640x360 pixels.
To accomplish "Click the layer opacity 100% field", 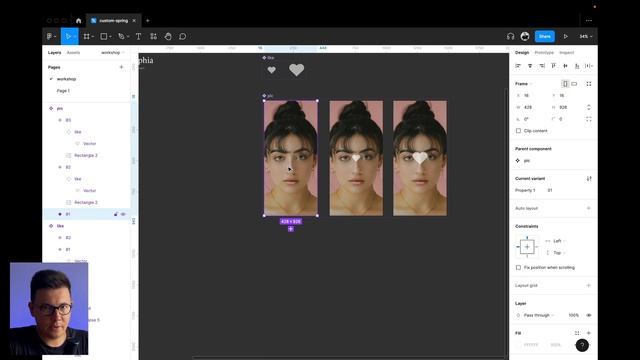I will [573, 315].
